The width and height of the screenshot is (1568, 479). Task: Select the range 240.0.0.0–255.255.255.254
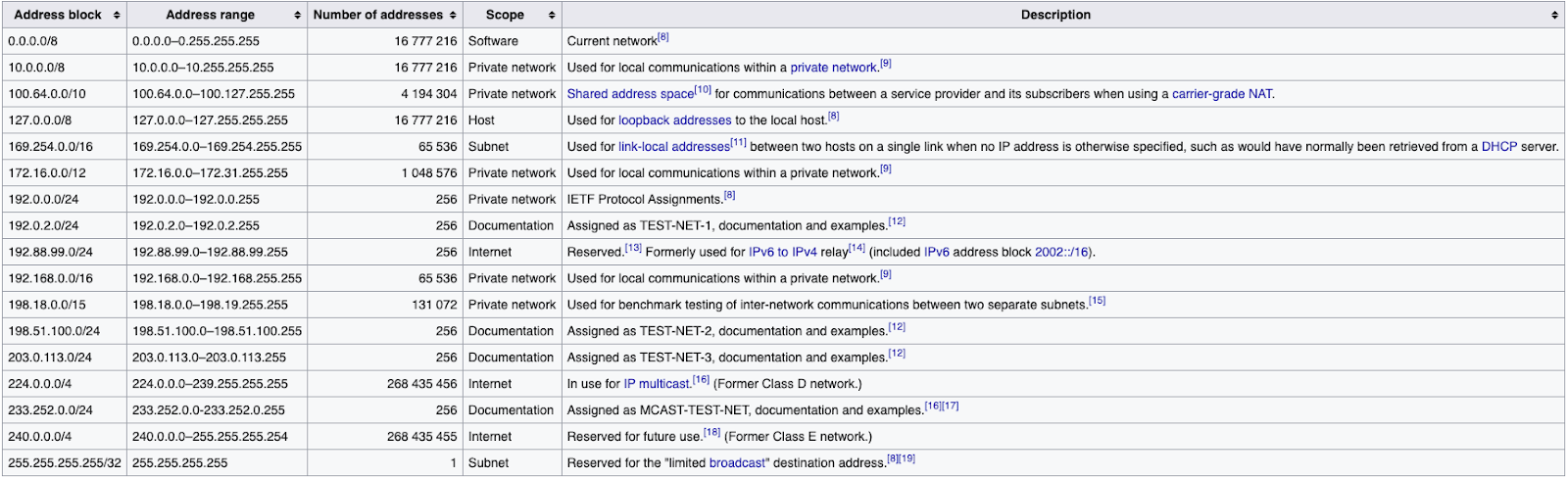coord(211,438)
